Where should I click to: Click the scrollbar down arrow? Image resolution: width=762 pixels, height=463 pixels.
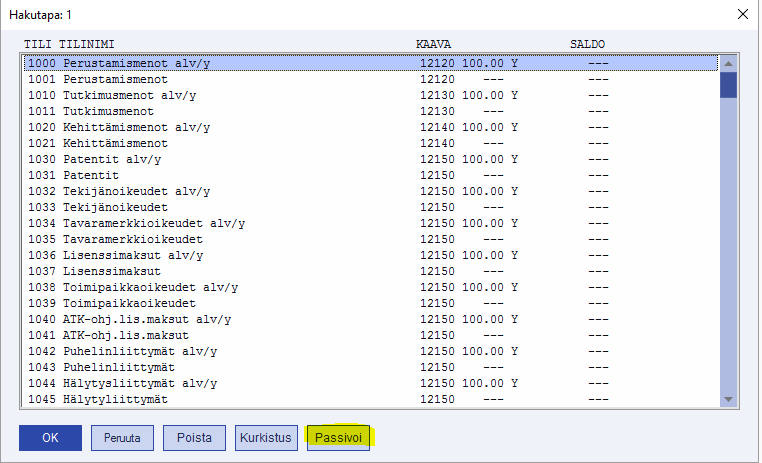(728, 399)
